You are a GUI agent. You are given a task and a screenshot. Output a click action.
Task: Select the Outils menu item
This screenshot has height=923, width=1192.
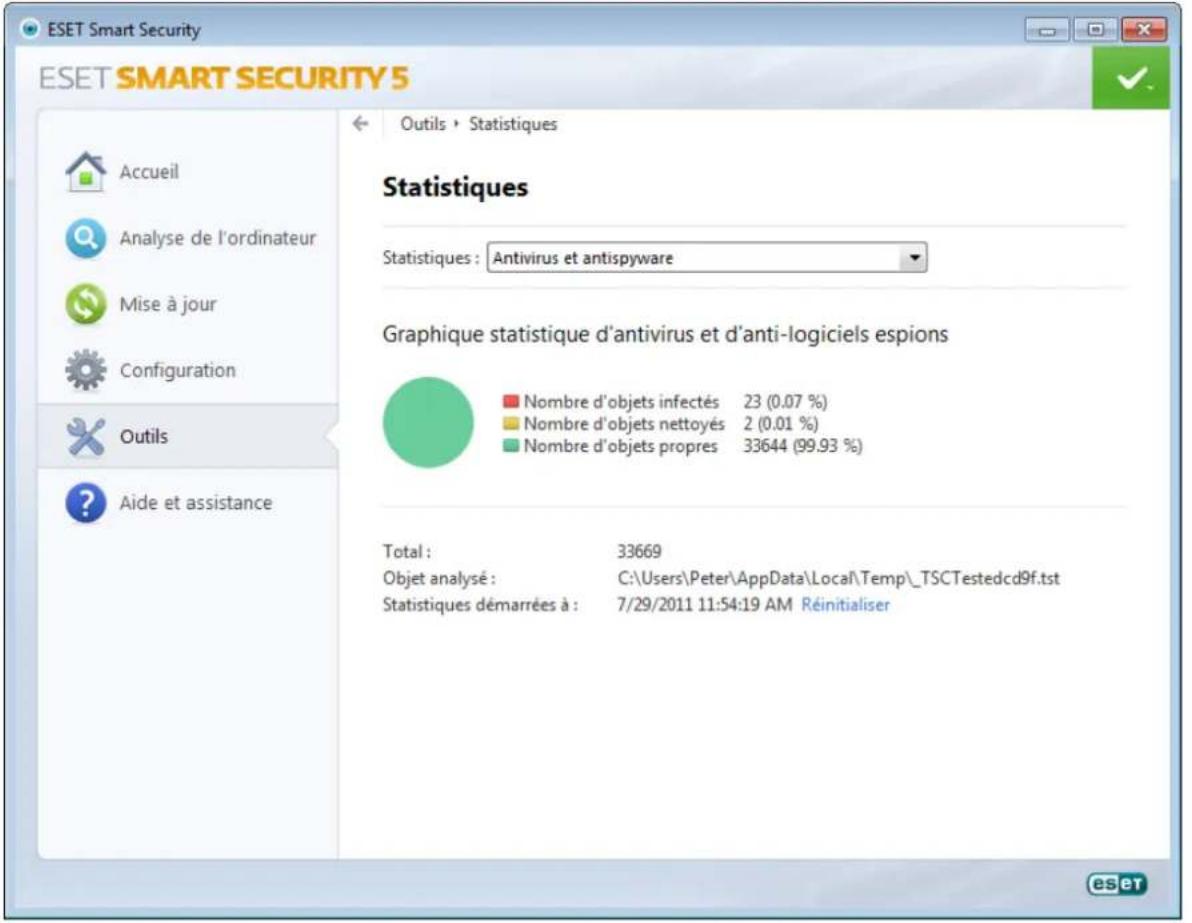coord(188,436)
